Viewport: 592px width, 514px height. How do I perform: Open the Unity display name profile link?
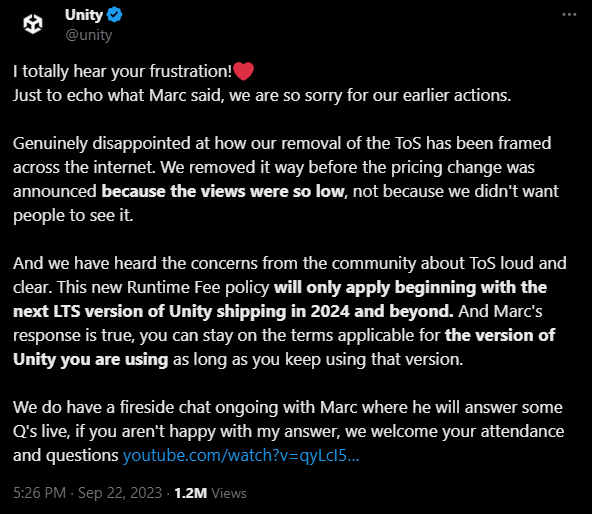[84, 15]
